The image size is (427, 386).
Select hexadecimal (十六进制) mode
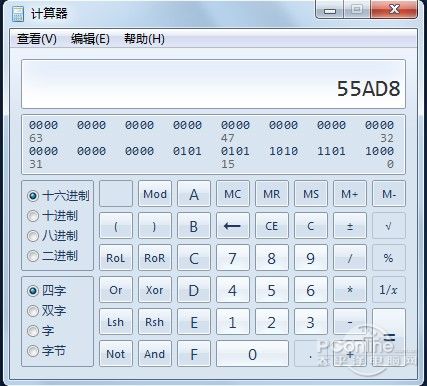58,196
